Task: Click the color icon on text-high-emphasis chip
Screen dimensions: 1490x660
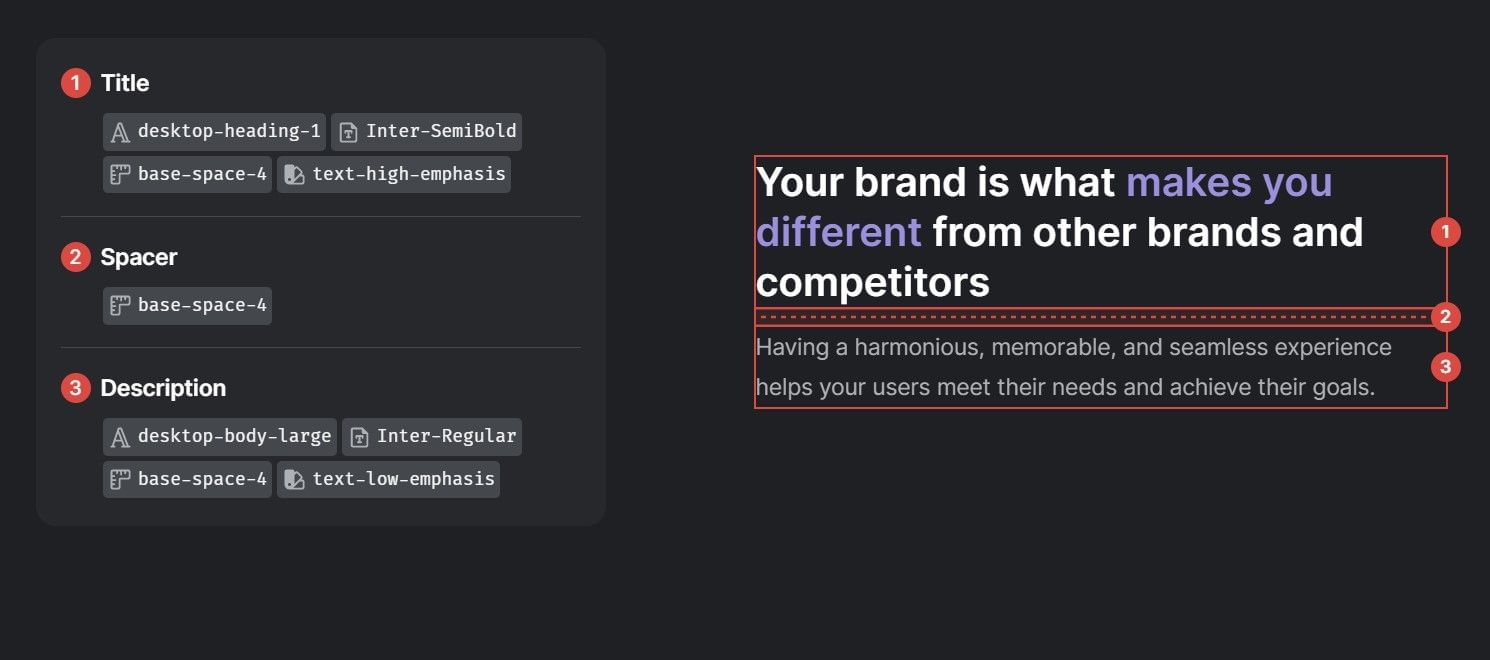Action: coord(292,173)
